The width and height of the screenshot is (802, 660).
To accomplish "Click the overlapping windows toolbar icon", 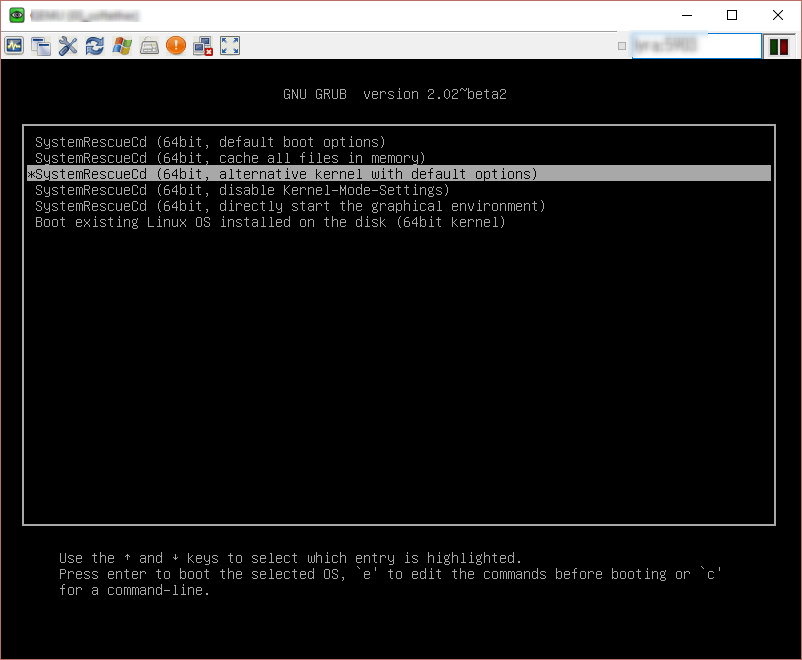I will click(x=41, y=45).
